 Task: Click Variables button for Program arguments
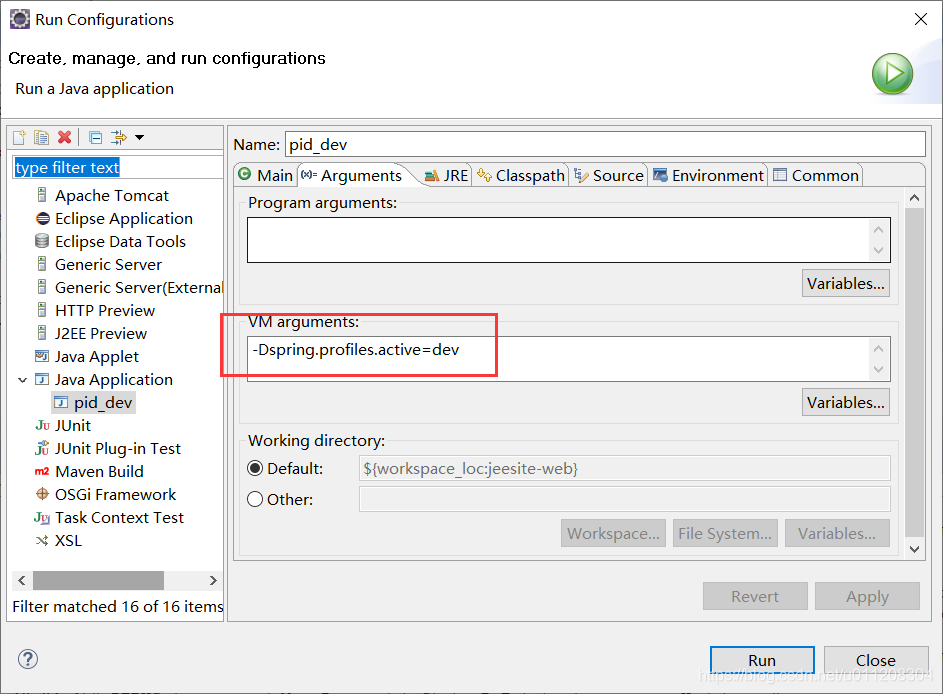pyautogui.click(x=846, y=283)
